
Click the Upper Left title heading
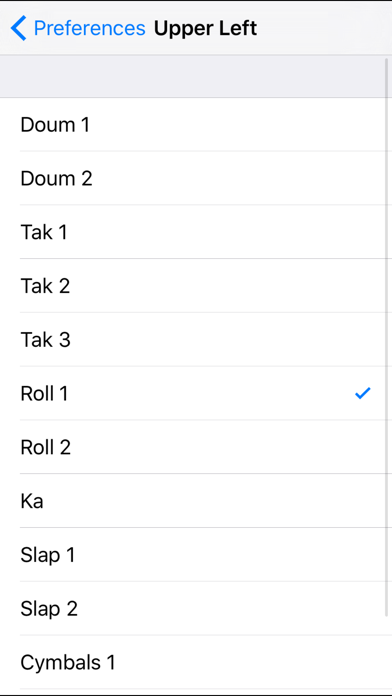point(205,28)
